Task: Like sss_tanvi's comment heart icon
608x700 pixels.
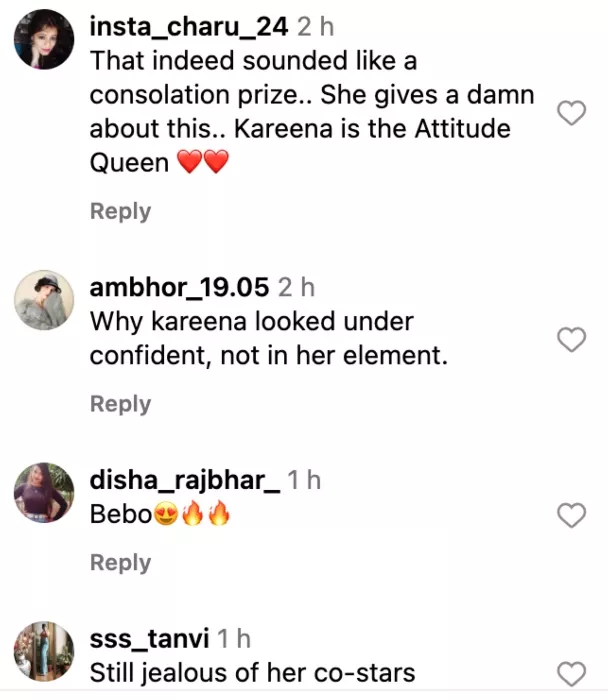Action: click(x=570, y=673)
